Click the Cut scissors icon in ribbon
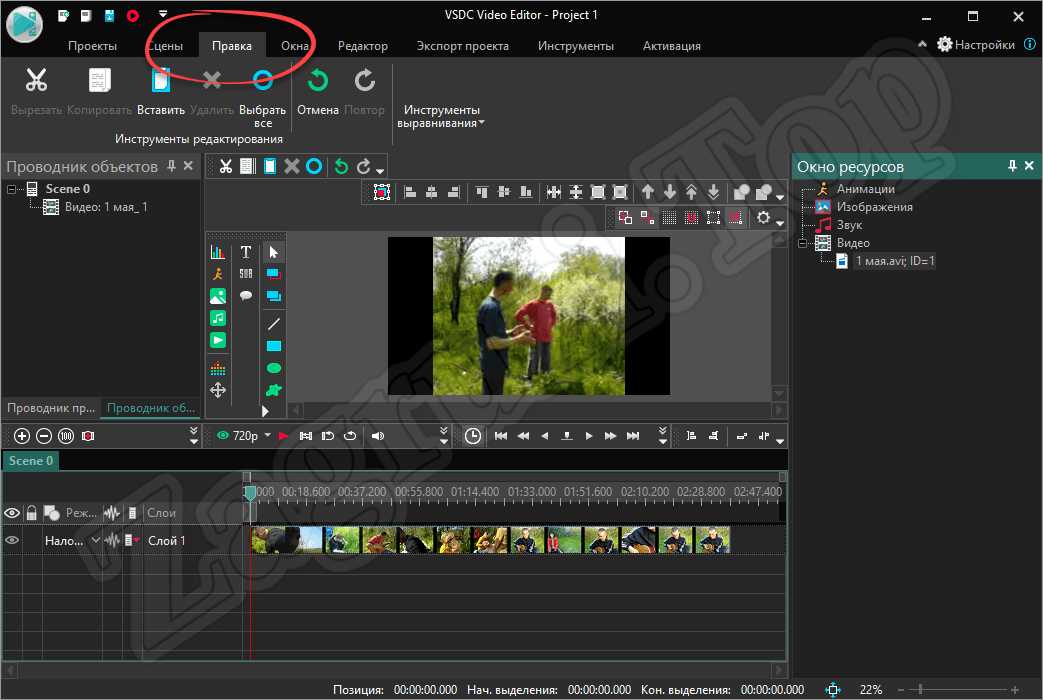Viewport: 1043px width, 700px height. pos(36,80)
